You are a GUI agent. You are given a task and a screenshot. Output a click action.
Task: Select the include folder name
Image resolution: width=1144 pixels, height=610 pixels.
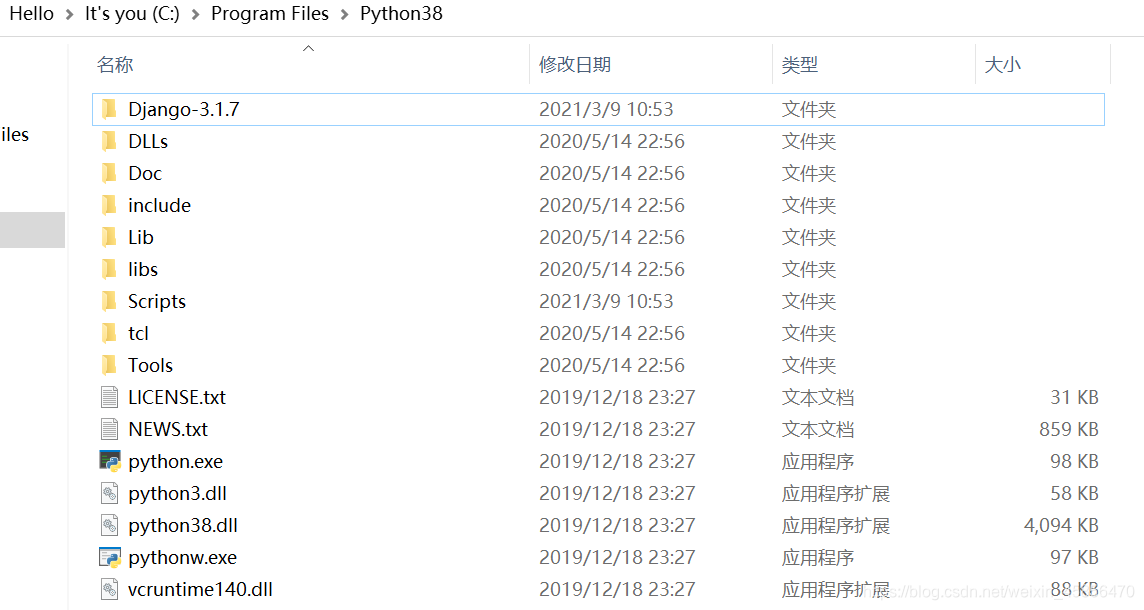pyautogui.click(x=160, y=206)
